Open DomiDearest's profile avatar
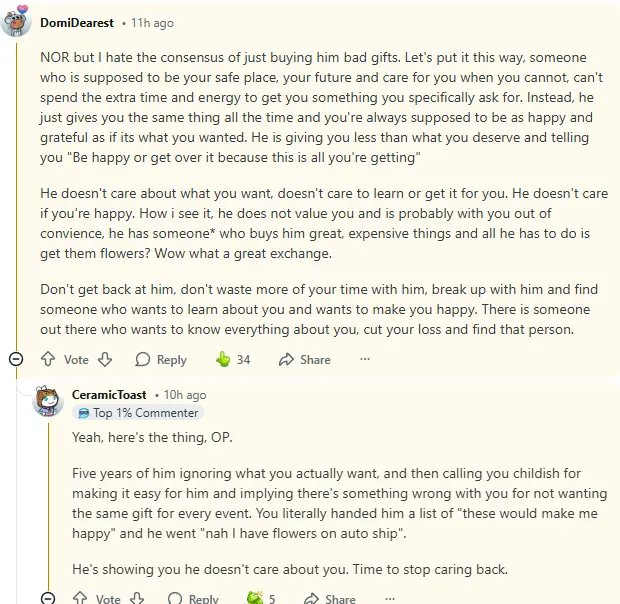Image resolution: width=620 pixels, height=604 pixels. coord(16,20)
